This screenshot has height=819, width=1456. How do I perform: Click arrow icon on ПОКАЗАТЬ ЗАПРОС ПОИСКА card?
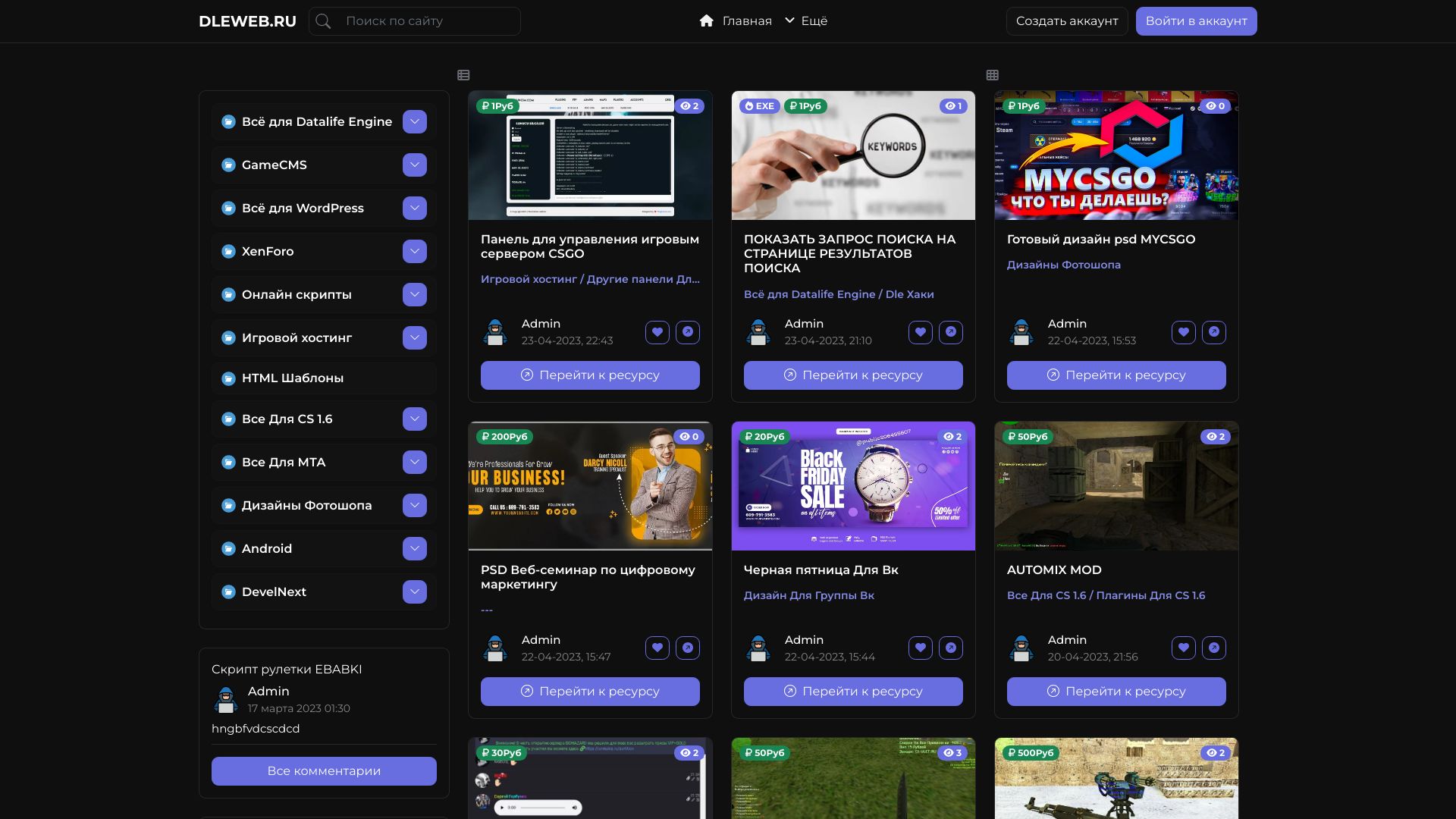click(x=951, y=332)
